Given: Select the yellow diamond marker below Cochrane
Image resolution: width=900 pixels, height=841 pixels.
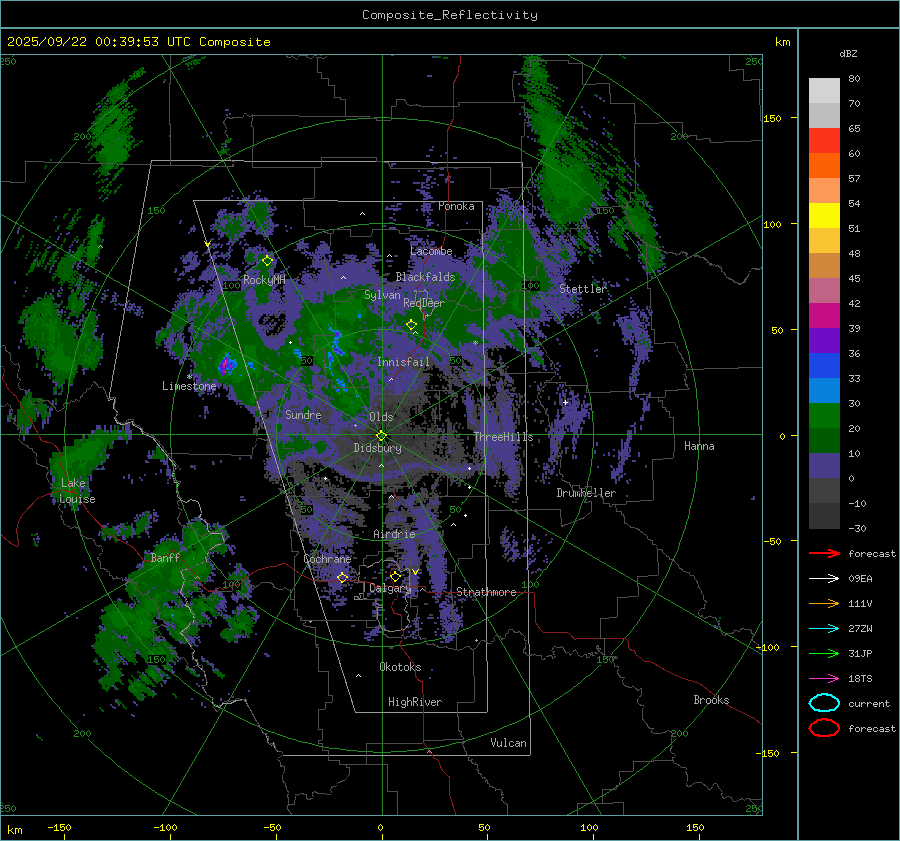Looking at the screenshot, I should click(x=342, y=578).
